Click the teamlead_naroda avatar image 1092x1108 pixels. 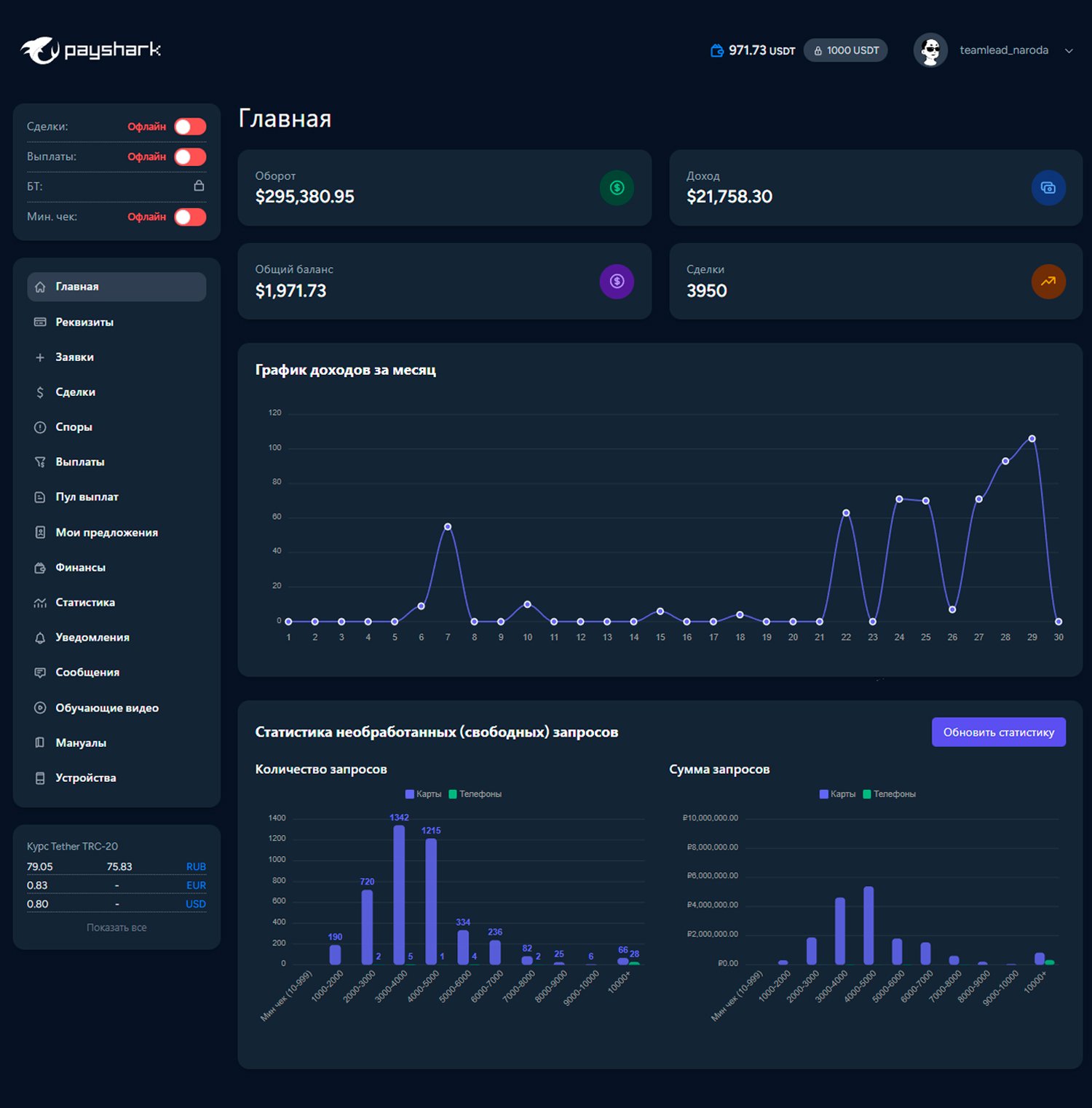click(x=930, y=50)
